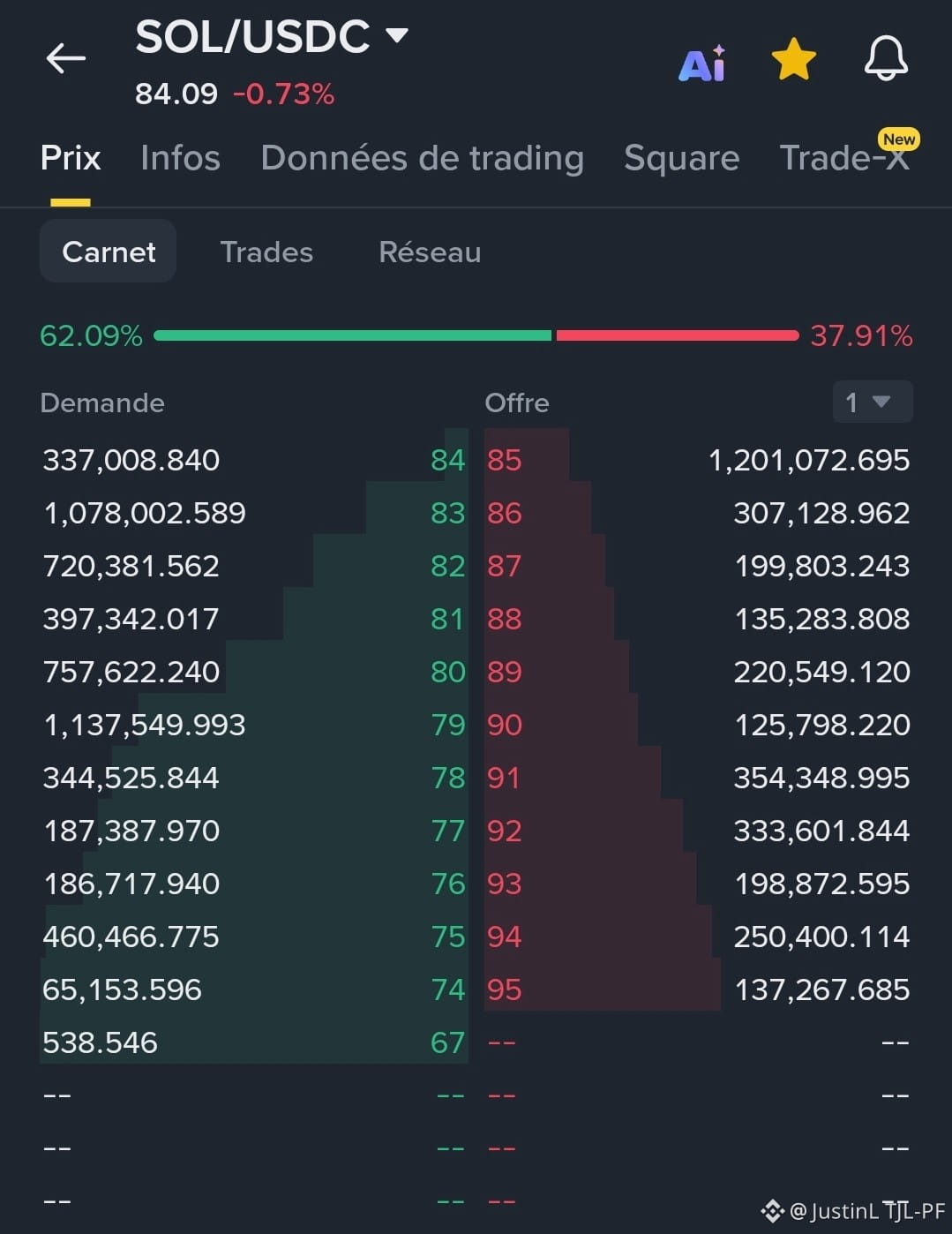Screen dimensions: 952x1234
Task: Click ask quantity 307,128.962
Action: [821, 513]
